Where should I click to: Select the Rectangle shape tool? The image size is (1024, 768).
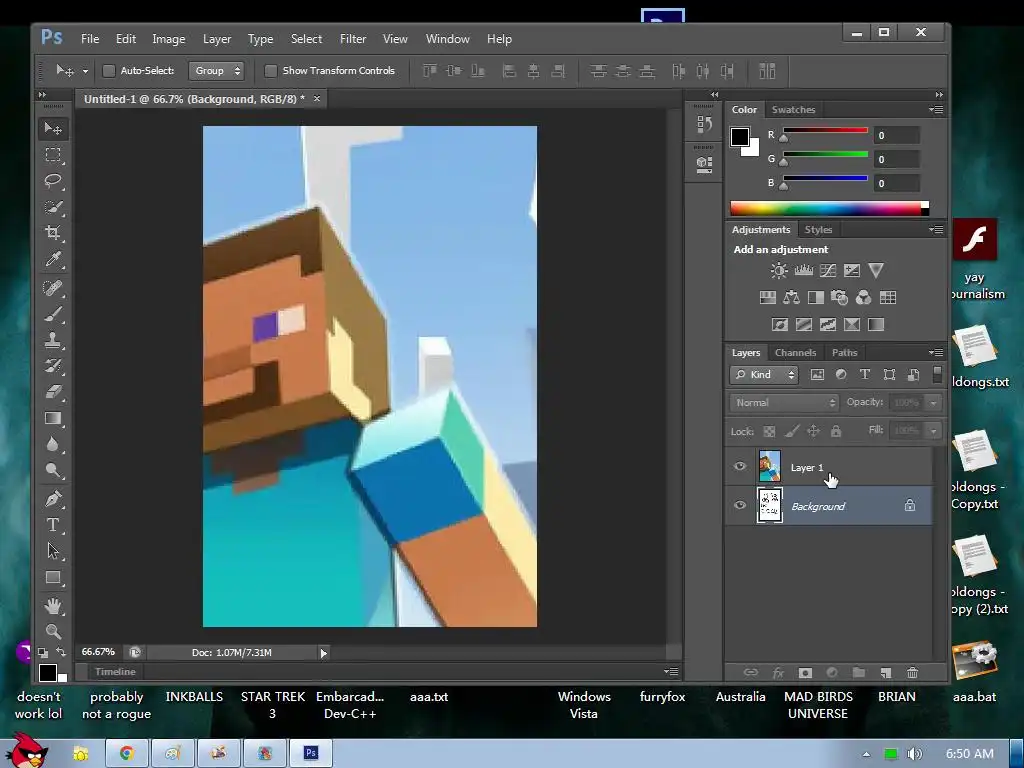53,578
